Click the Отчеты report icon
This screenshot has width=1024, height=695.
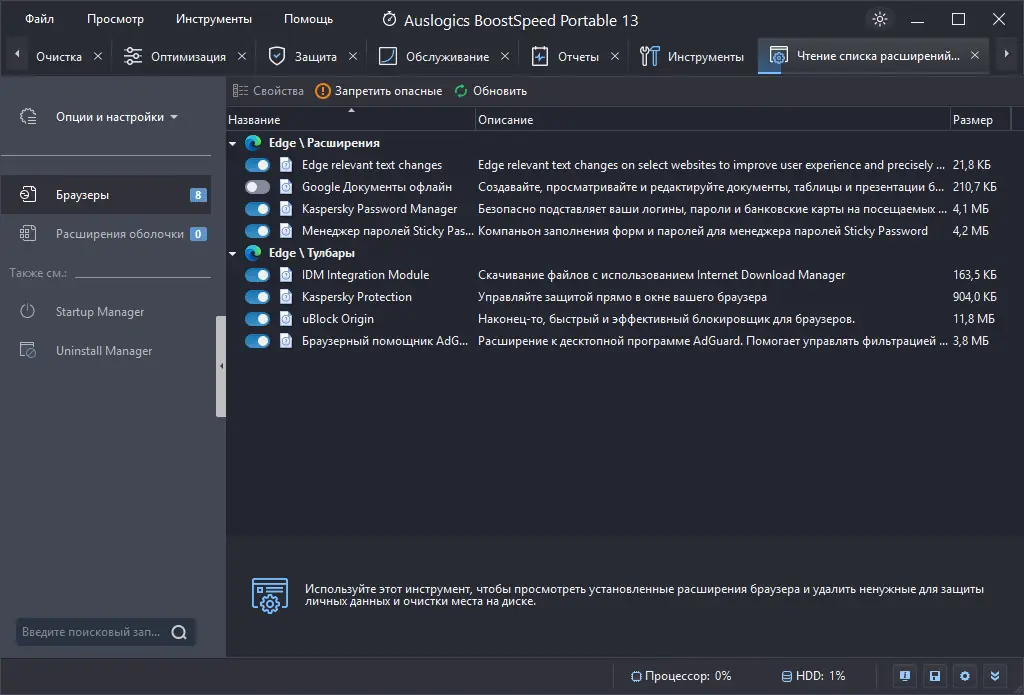[x=539, y=56]
